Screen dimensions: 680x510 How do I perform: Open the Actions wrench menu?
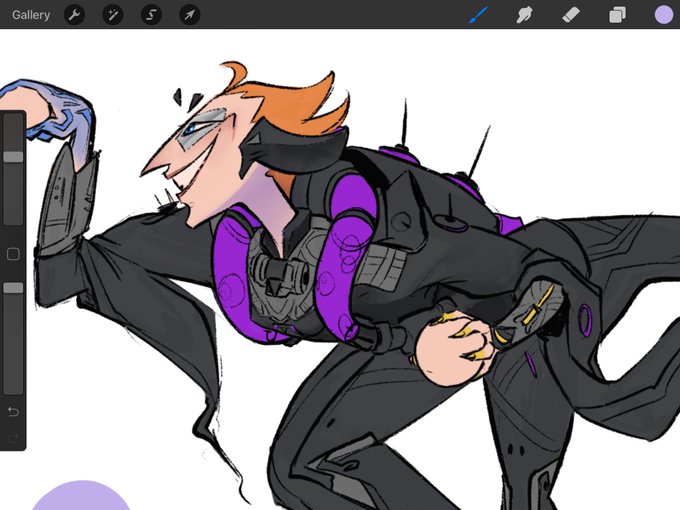click(74, 15)
